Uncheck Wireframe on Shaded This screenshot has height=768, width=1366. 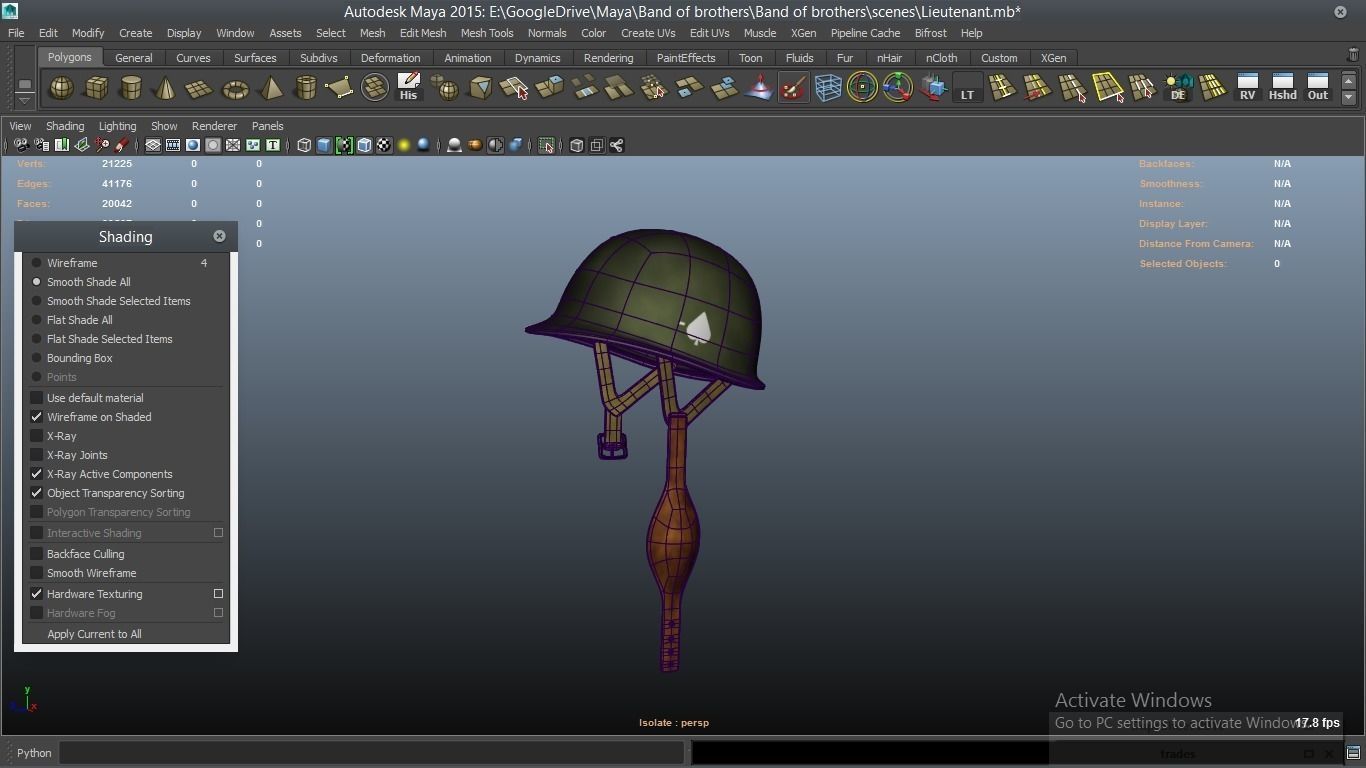pos(37,417)
